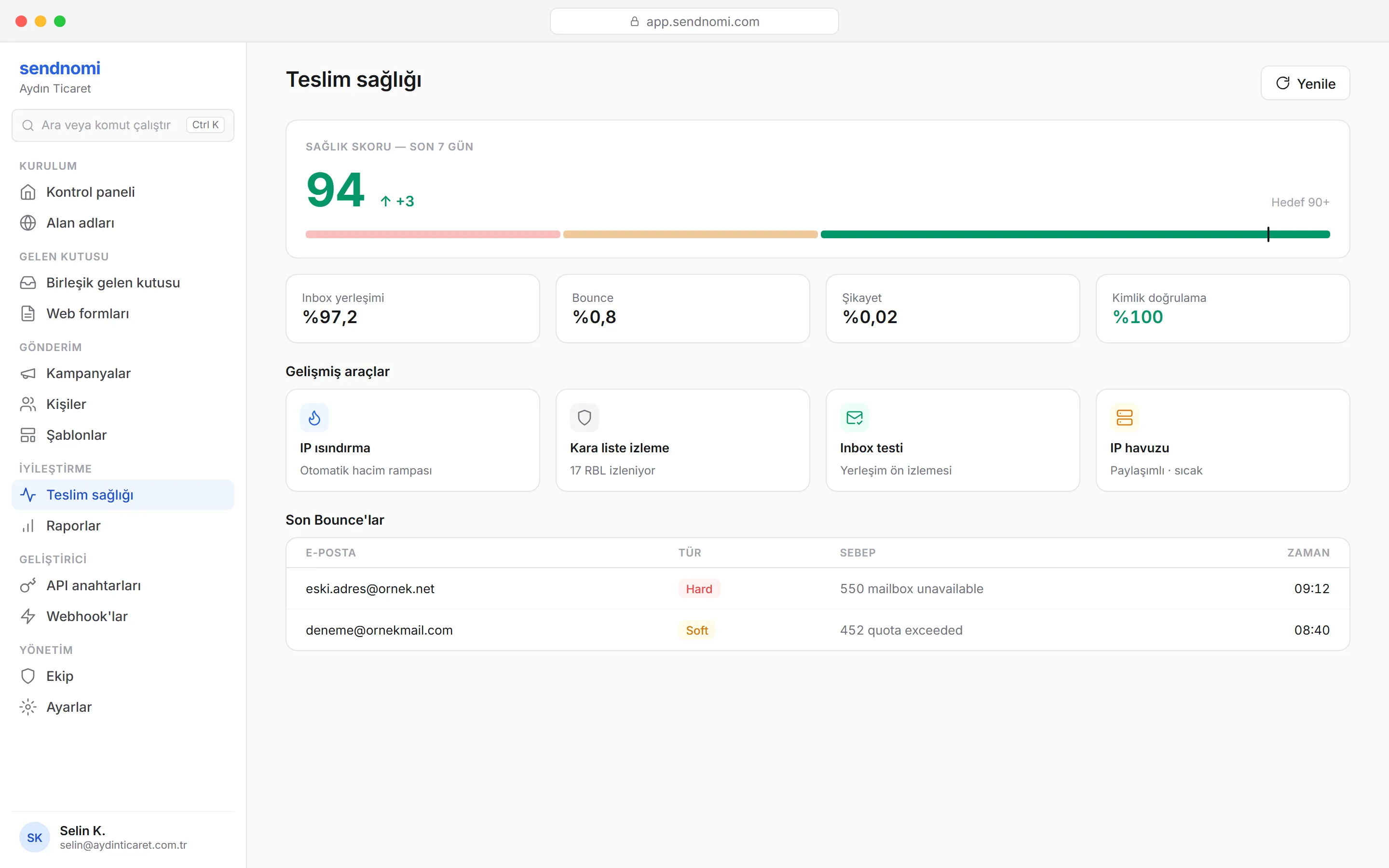Open the Kara liste izleme card
The width and height of the screenshot is (1389, 868).
pyautogui.click(x=682, y=440)
